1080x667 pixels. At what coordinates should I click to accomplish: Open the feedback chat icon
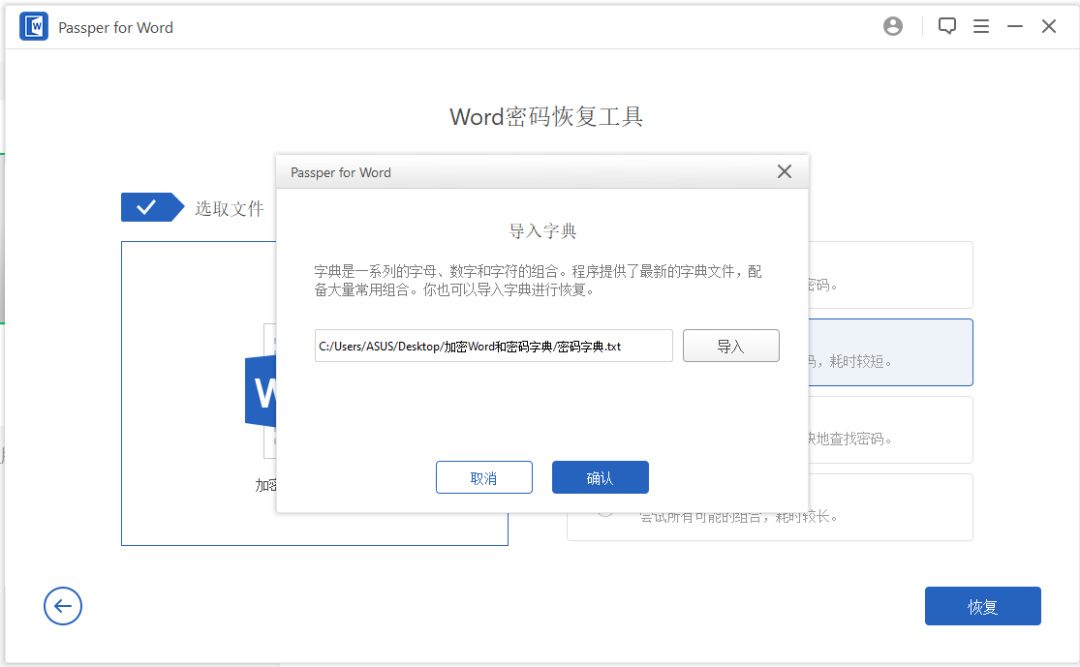point(947,26)
